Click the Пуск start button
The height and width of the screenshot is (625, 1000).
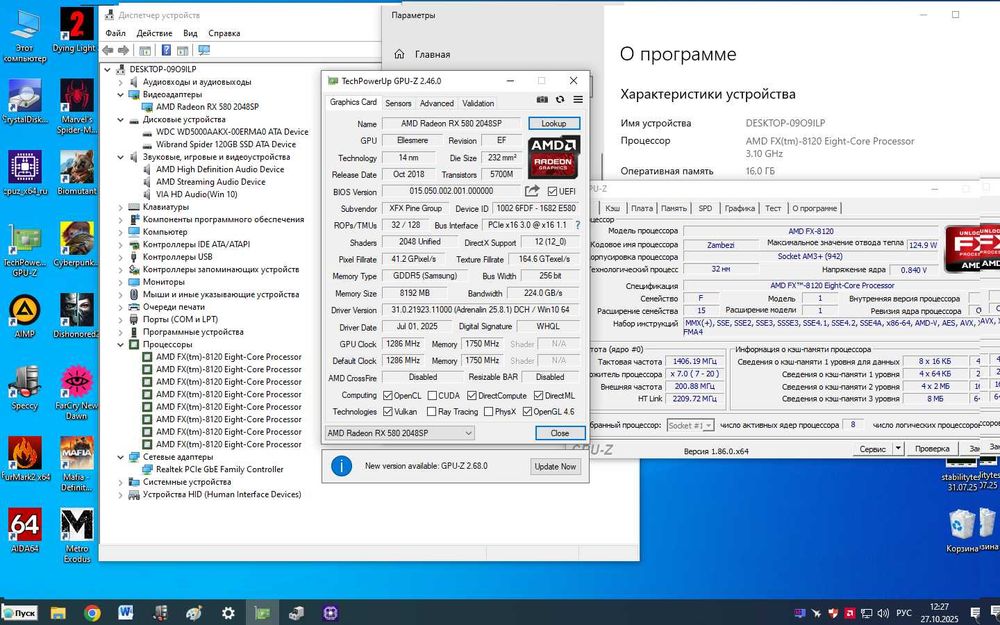20,614
